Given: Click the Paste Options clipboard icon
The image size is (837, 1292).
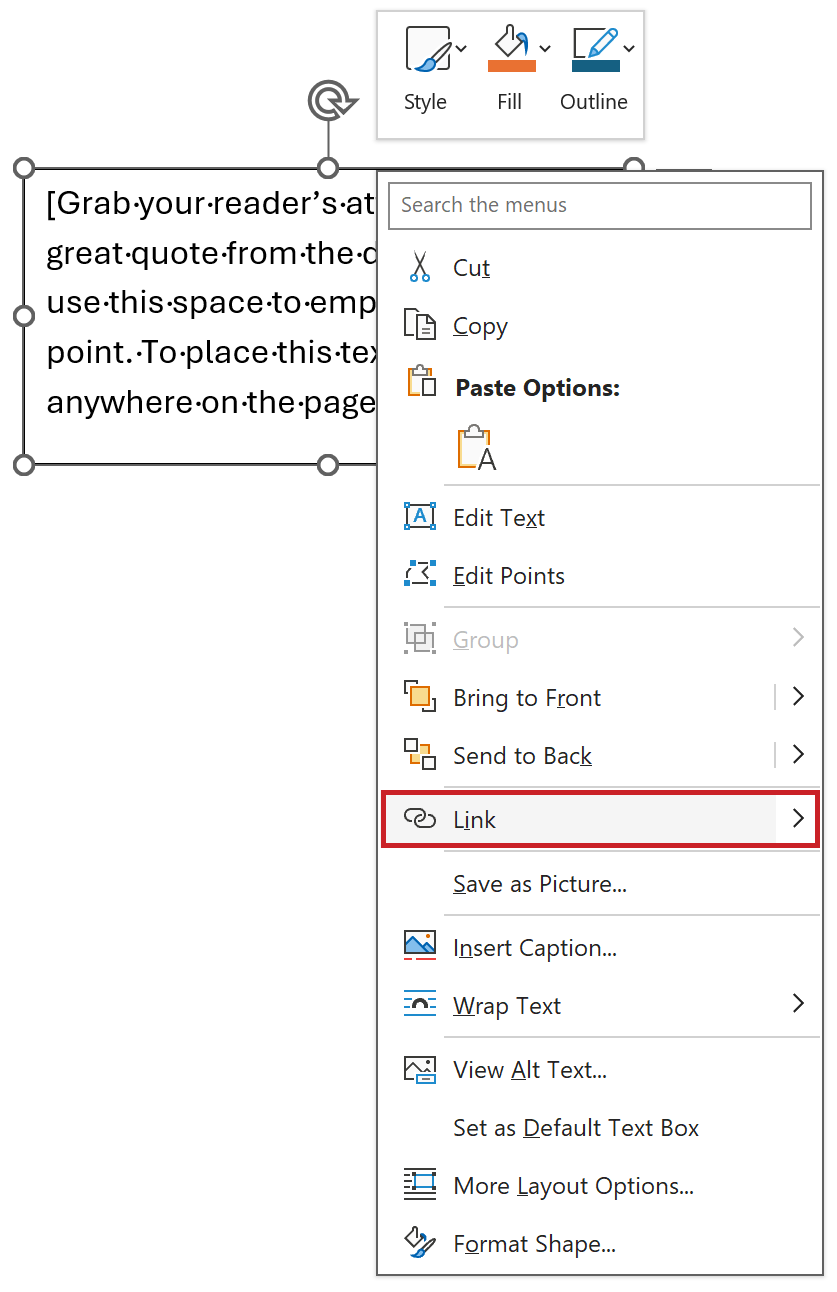Looking at the screenshot, I should point(422,381).
